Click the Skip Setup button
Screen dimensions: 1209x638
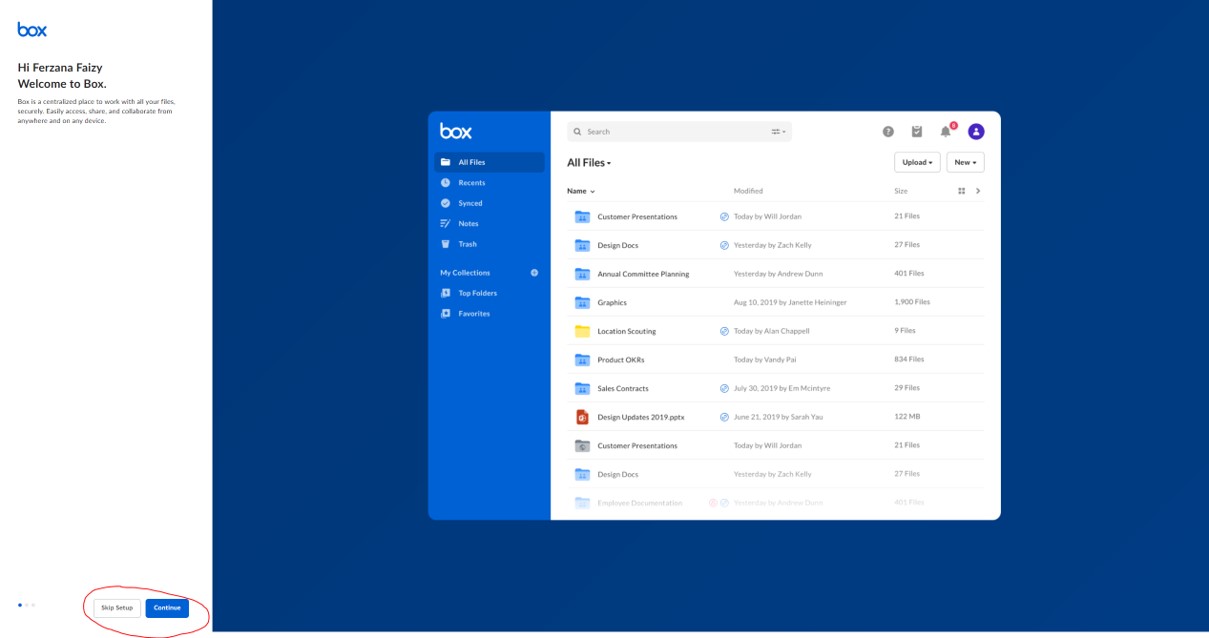pyautogui.click(x=117, y=608)
